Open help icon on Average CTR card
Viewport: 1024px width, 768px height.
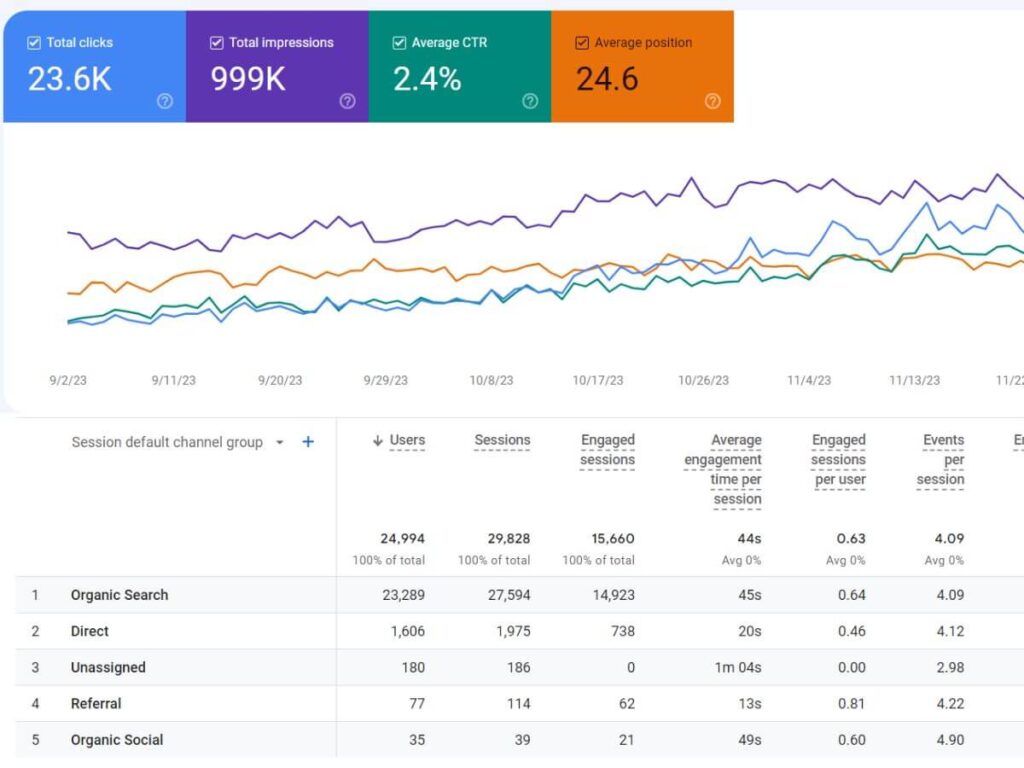pos(530,101)
